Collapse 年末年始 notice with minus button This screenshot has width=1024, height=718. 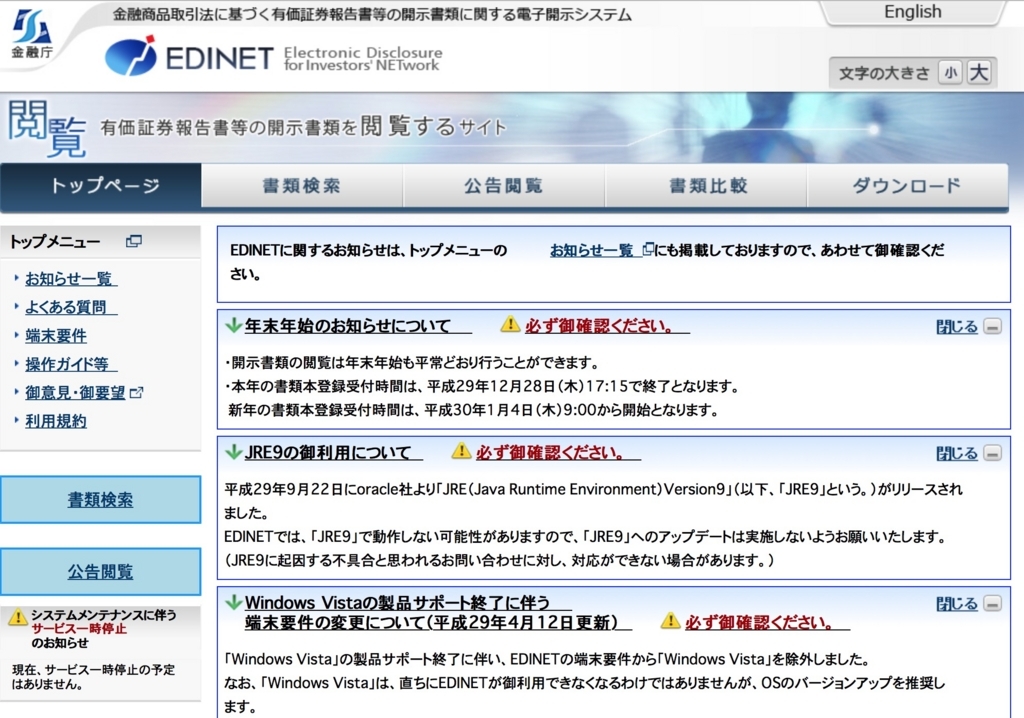coord(993,327)
